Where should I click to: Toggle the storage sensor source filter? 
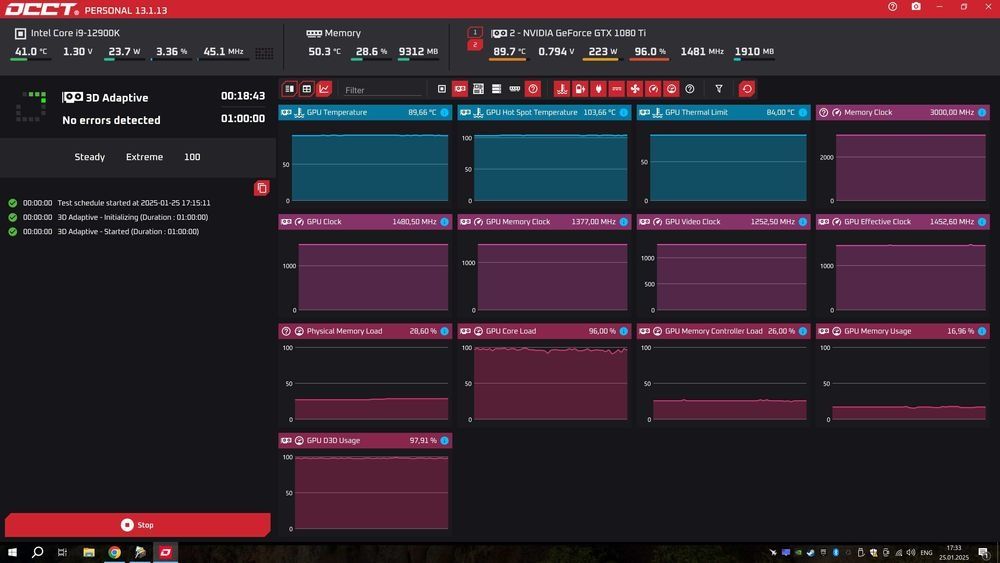click(496, 89)
